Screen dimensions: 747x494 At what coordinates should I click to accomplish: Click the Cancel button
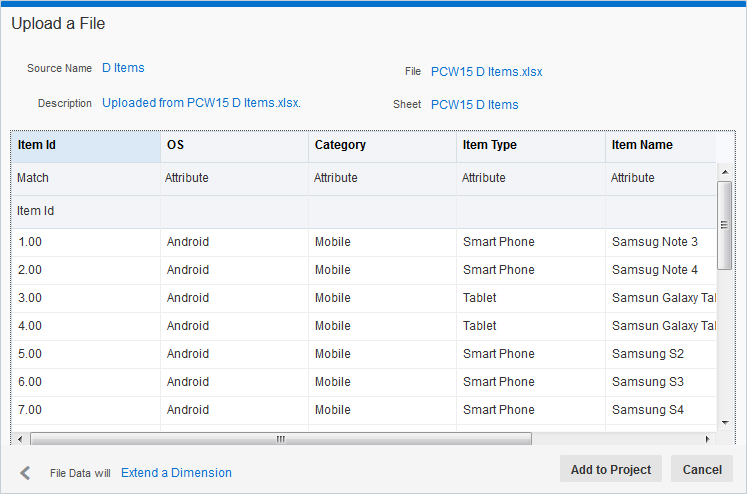tap(702, 469)
